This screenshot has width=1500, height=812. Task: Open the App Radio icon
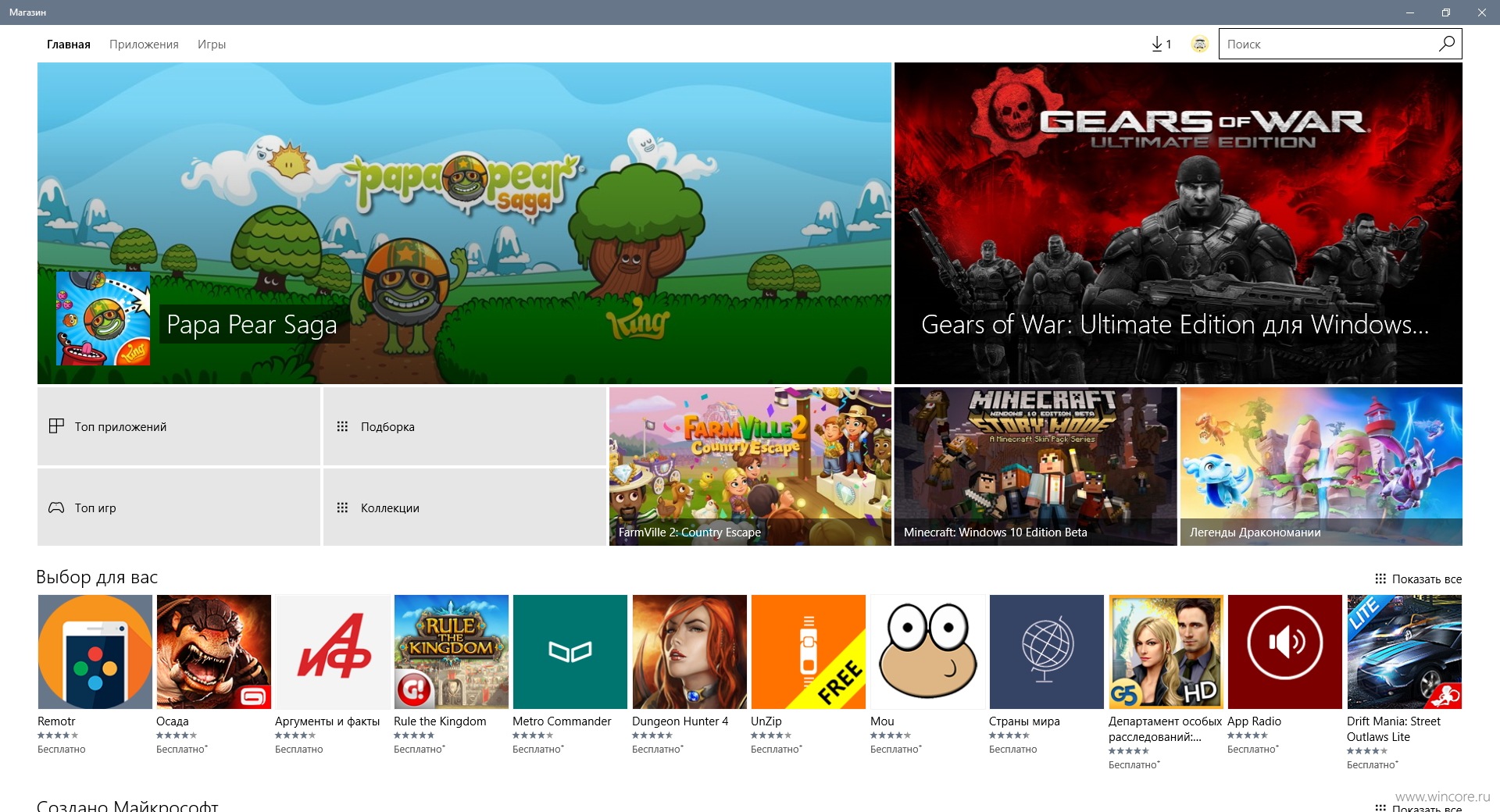(x=1285, y=652)
